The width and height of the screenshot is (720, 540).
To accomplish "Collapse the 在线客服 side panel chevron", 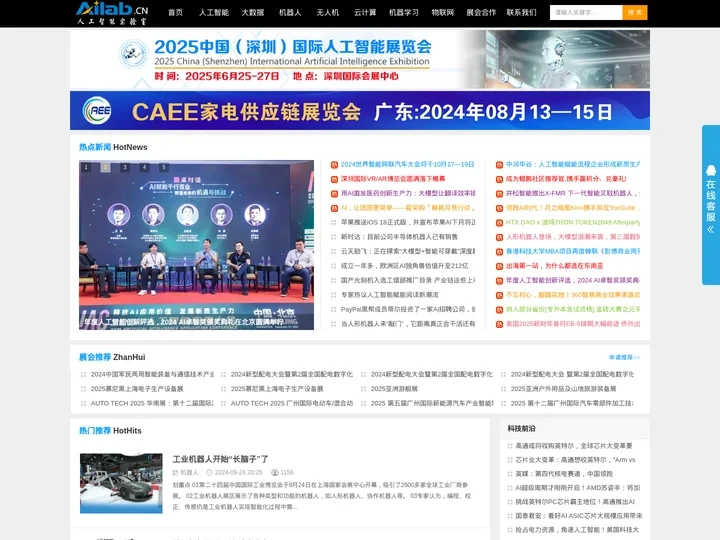I will pyautogui.click(x=711, y=229).
